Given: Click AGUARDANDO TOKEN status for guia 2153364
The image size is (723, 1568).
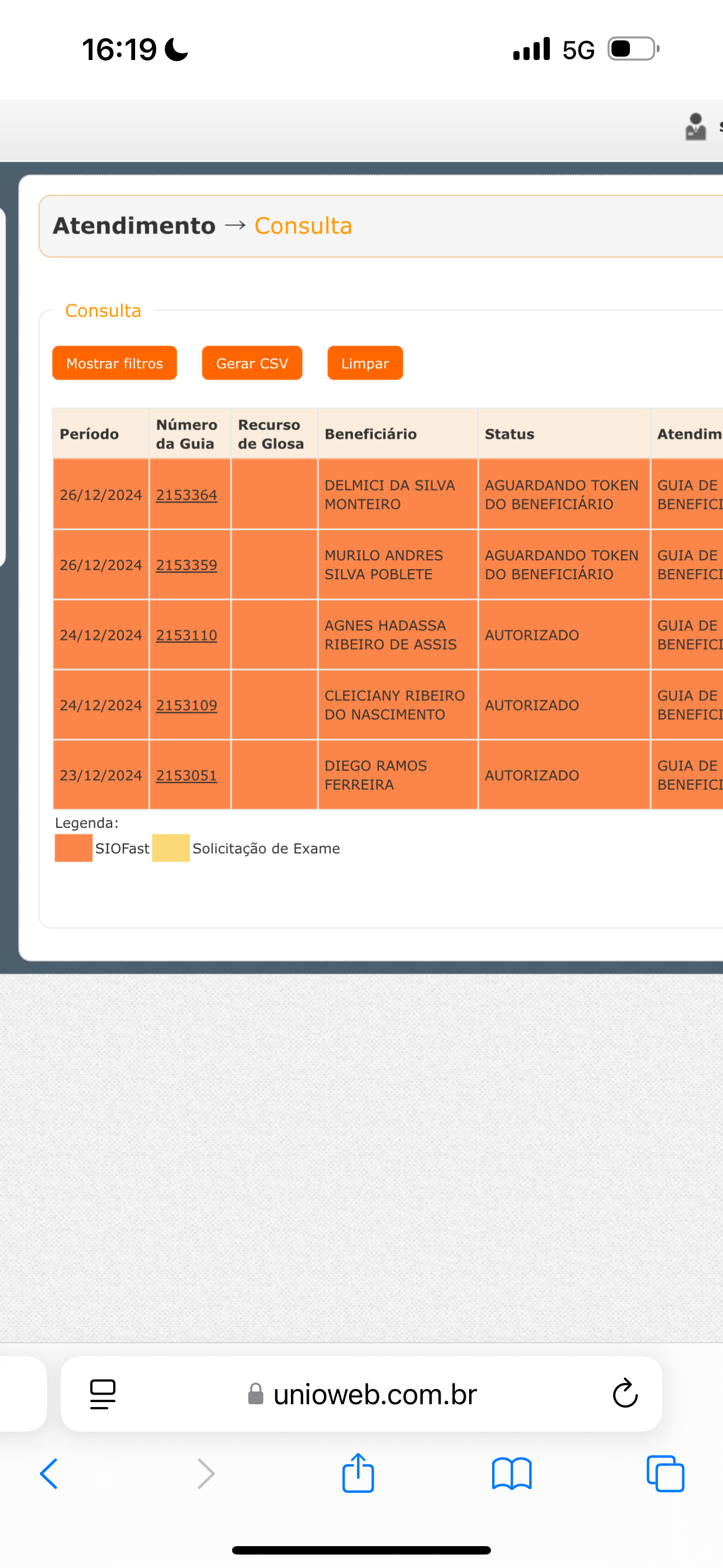Looking at the screenshot, I should (561, 495).
